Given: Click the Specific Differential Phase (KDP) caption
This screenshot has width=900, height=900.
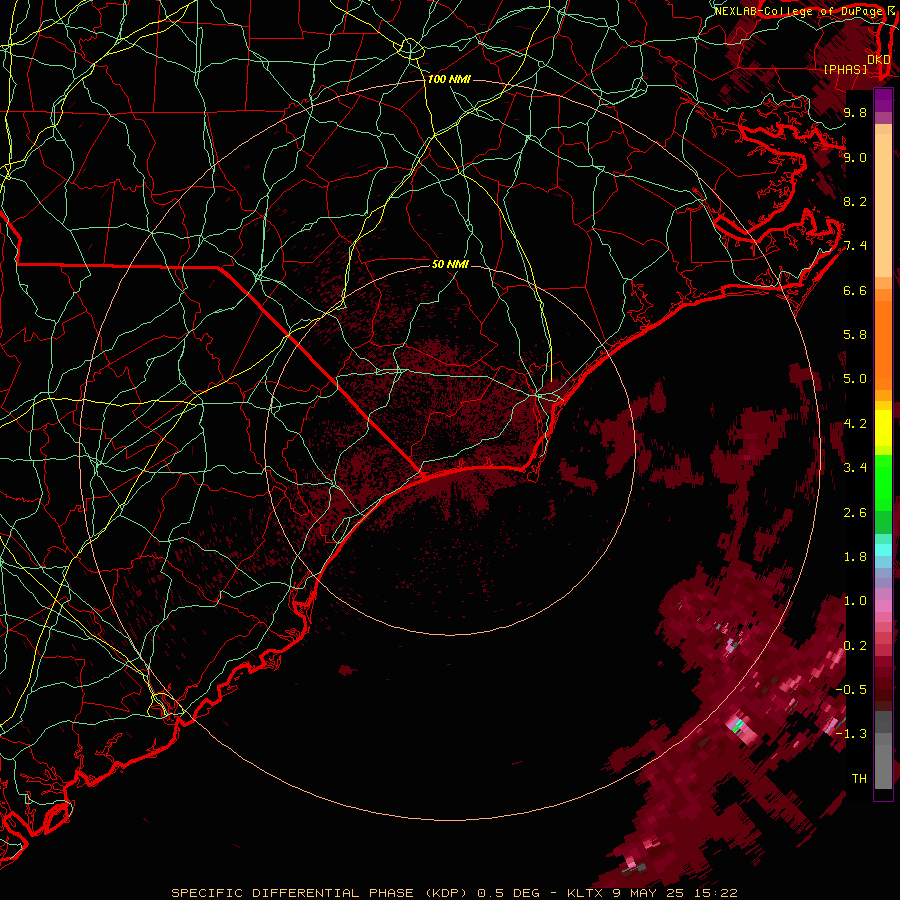Looking at the screenshot, I should pos(321,893).
